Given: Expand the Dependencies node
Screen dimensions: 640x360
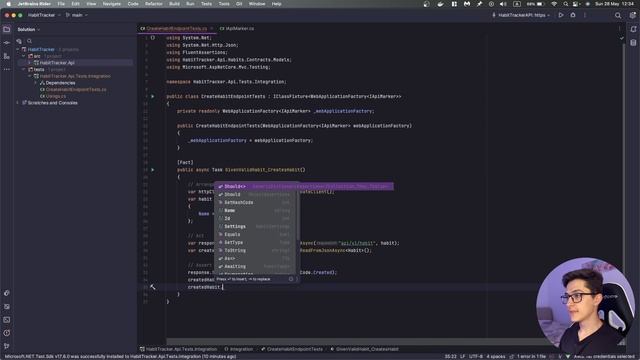Looking at the screenshot, I should coord(36,83).
